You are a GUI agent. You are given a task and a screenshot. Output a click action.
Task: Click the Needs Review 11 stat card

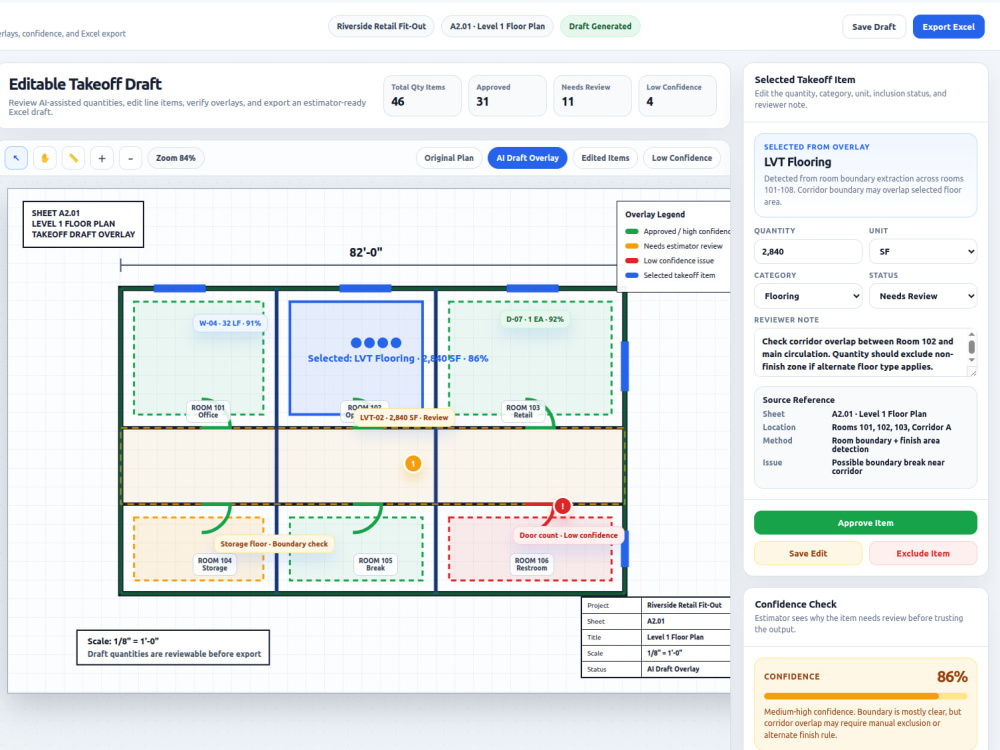click(592, 96)
